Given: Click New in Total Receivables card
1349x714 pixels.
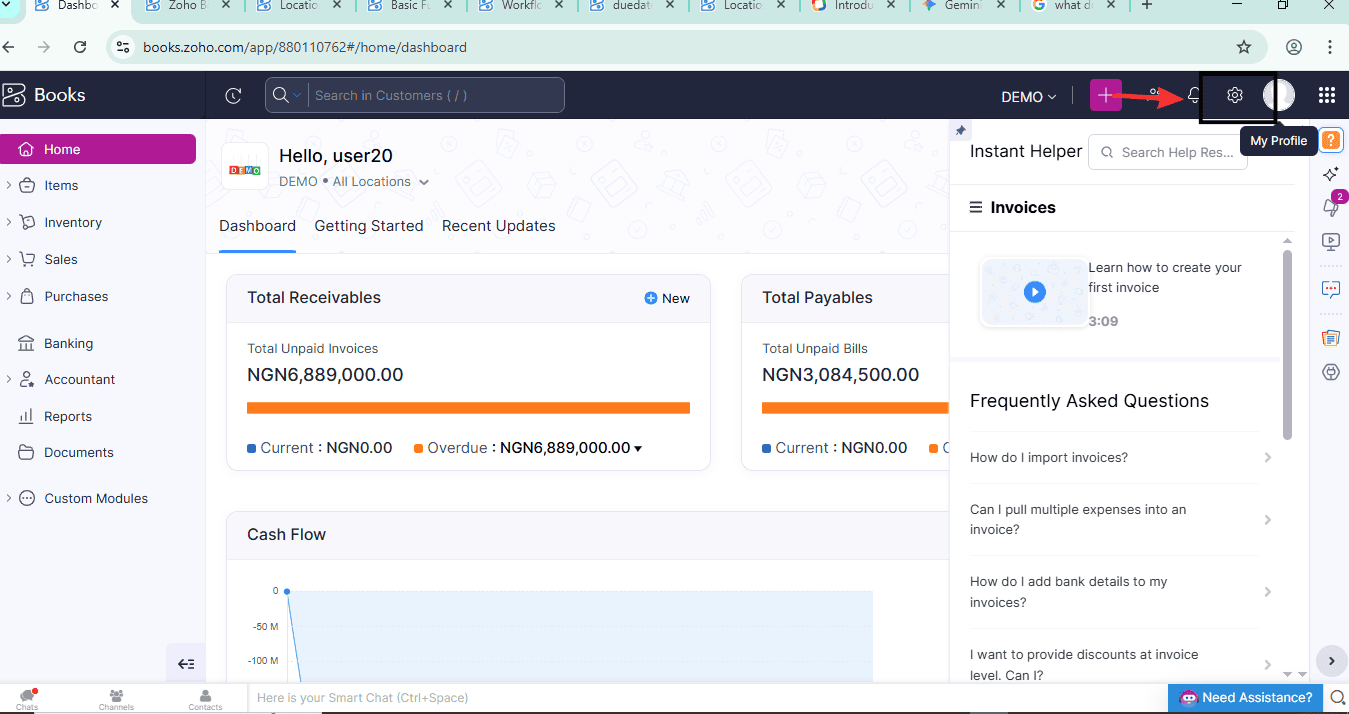Looking at the screenshot, I should click(x=667, y=298).
